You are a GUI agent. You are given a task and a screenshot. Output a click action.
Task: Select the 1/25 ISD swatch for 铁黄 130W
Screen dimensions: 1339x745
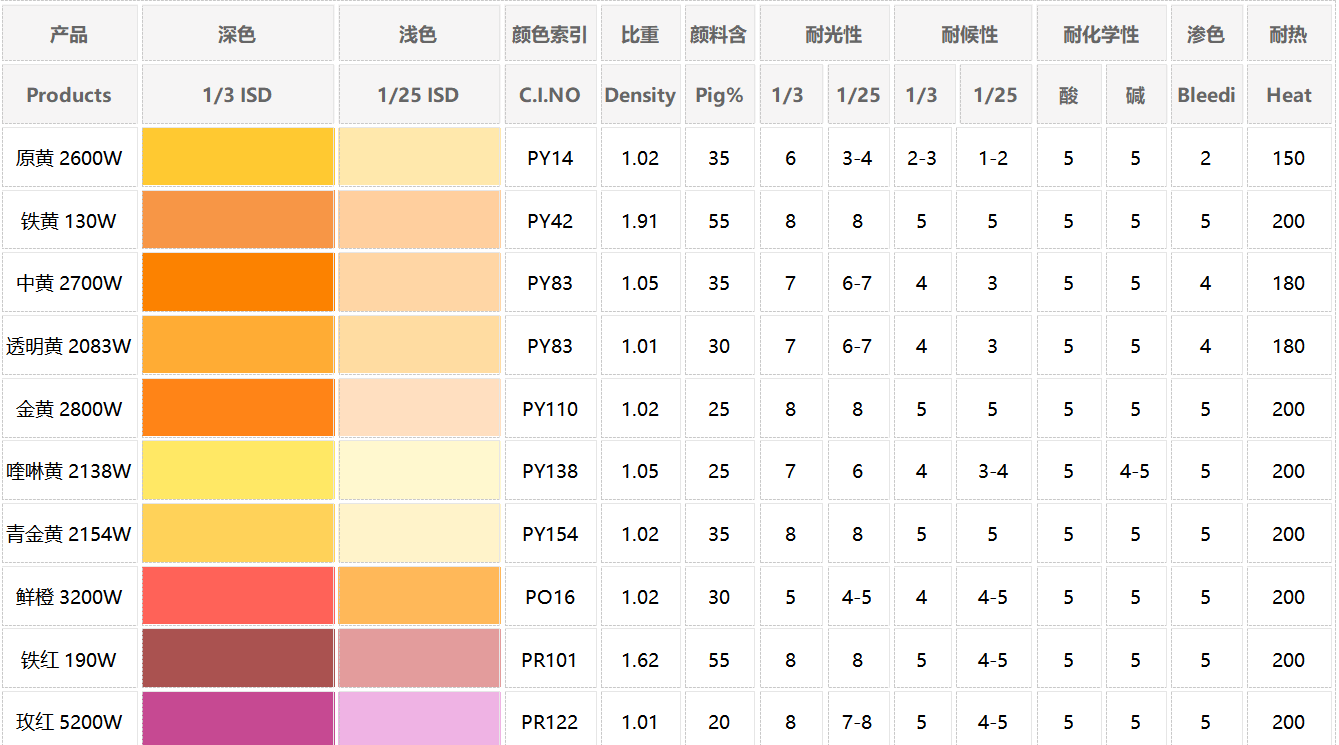(x=419, y=220)
